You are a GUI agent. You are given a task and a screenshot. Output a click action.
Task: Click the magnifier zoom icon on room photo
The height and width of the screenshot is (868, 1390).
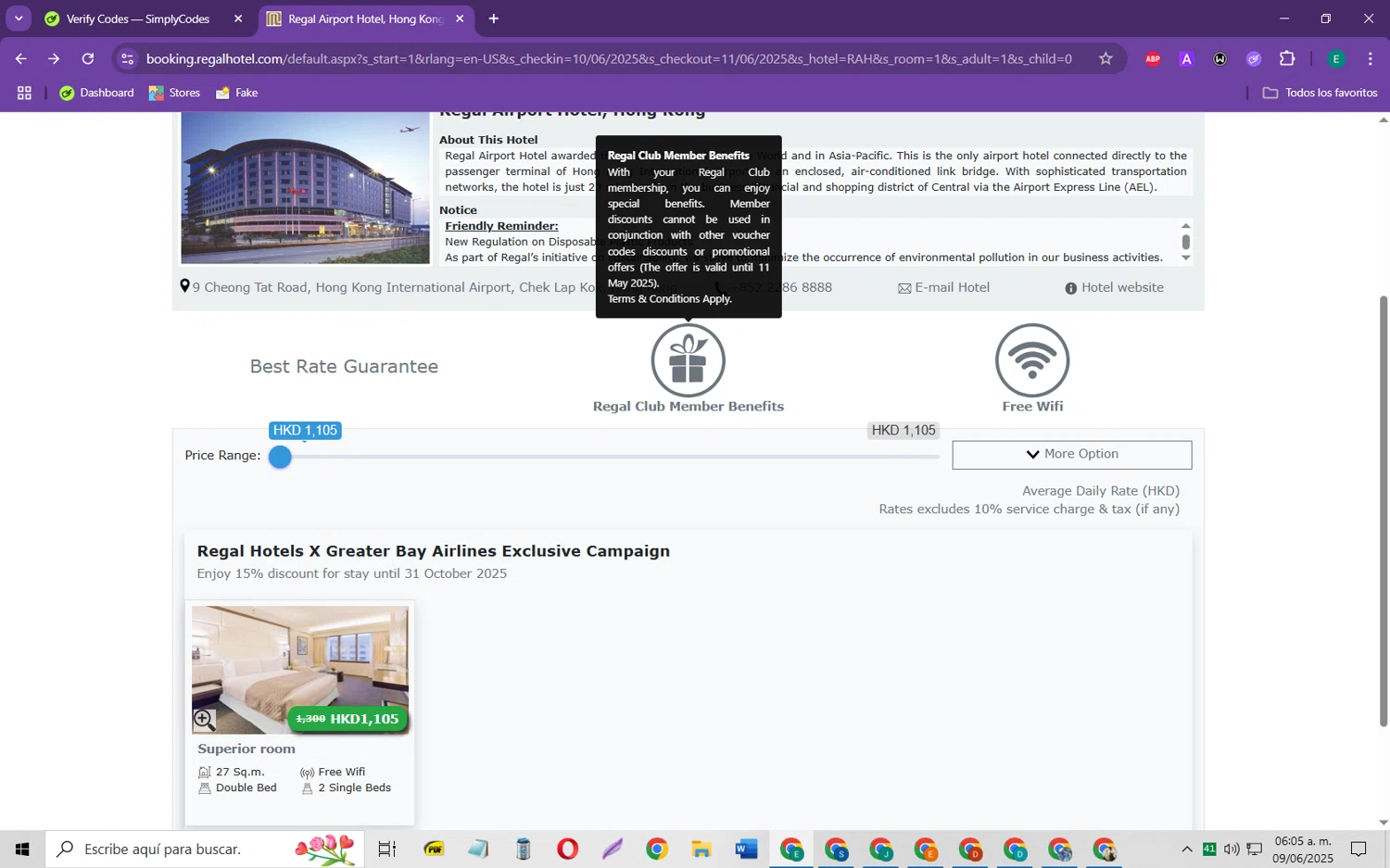204,720
